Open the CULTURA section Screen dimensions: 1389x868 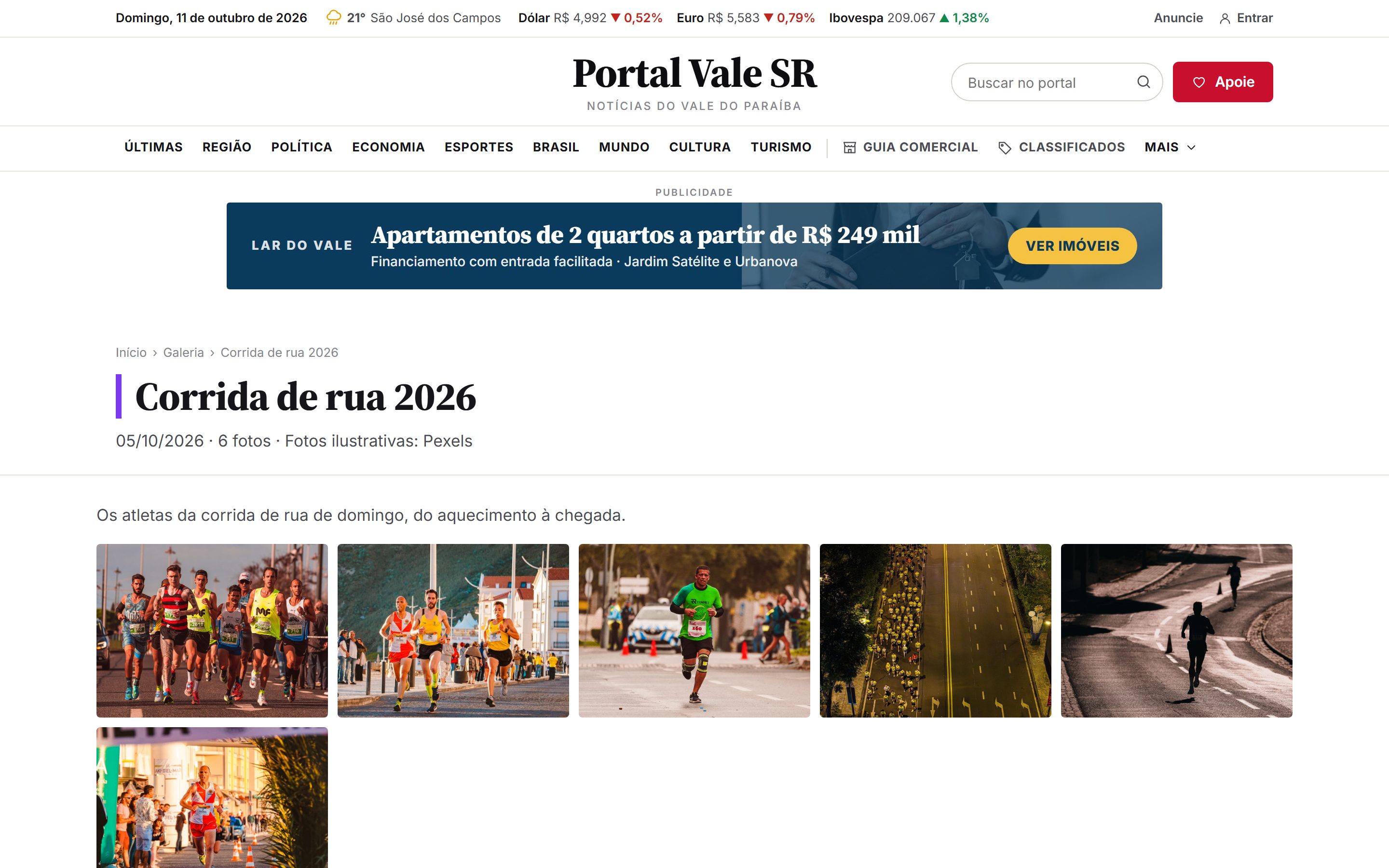pos(700,147)
